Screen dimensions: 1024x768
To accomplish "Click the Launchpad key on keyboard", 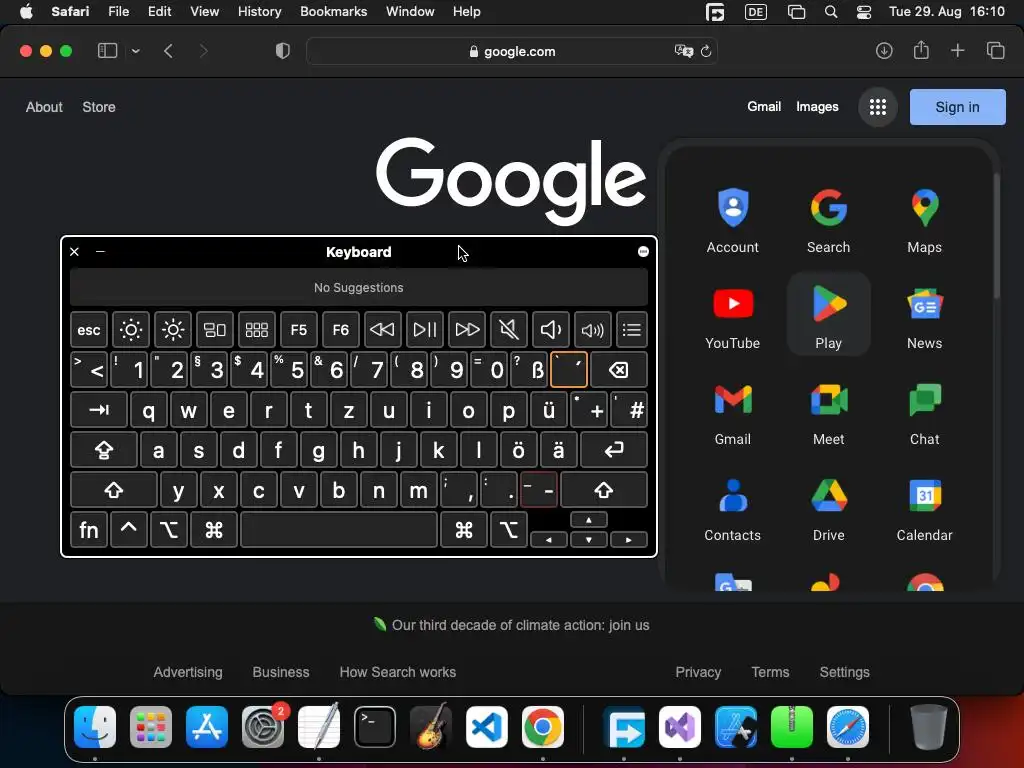I will pos(257,330).
